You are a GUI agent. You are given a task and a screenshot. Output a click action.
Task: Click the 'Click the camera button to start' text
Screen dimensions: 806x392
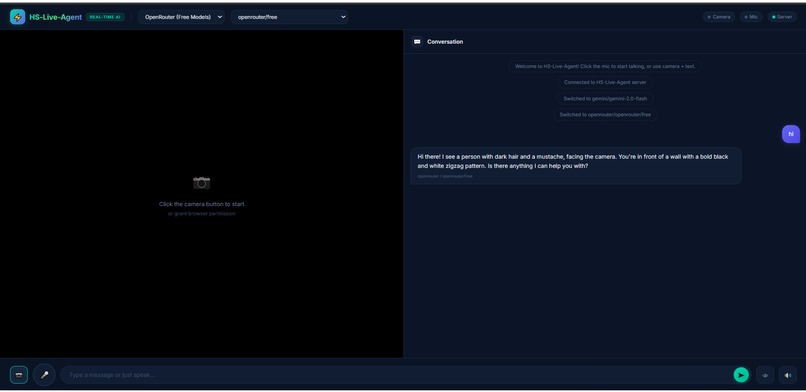(202, 204)
